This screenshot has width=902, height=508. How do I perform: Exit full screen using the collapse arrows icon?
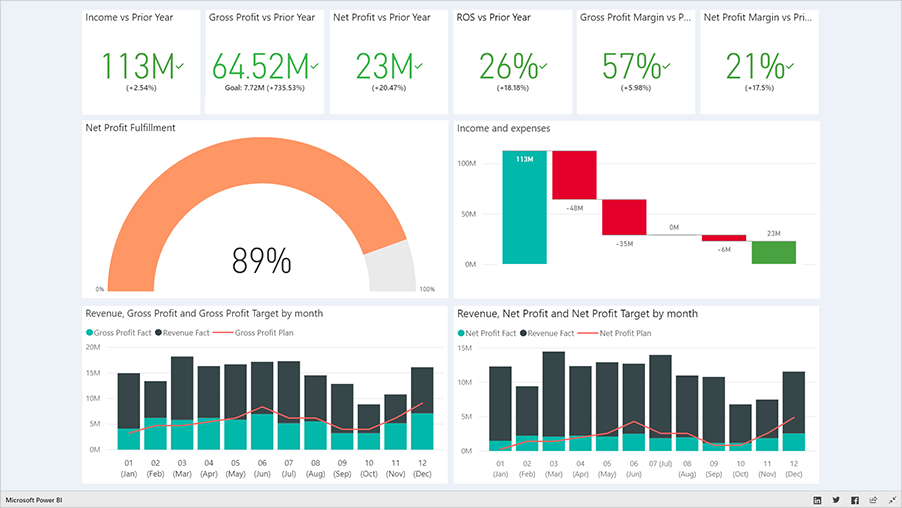[x=890, y=499]
